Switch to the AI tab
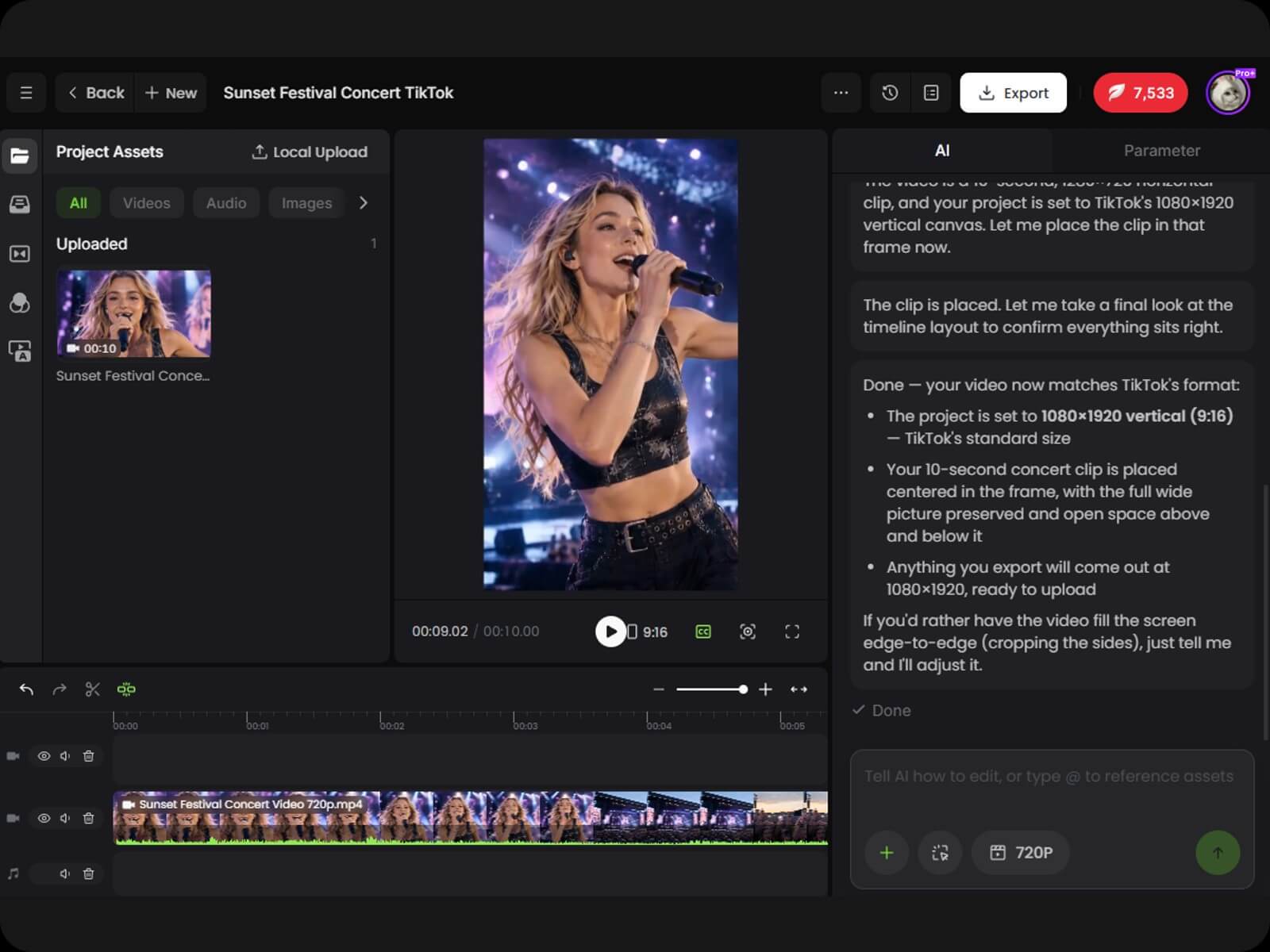The height and width of the screenshot is (952, 1270). (x=942, y=151)
